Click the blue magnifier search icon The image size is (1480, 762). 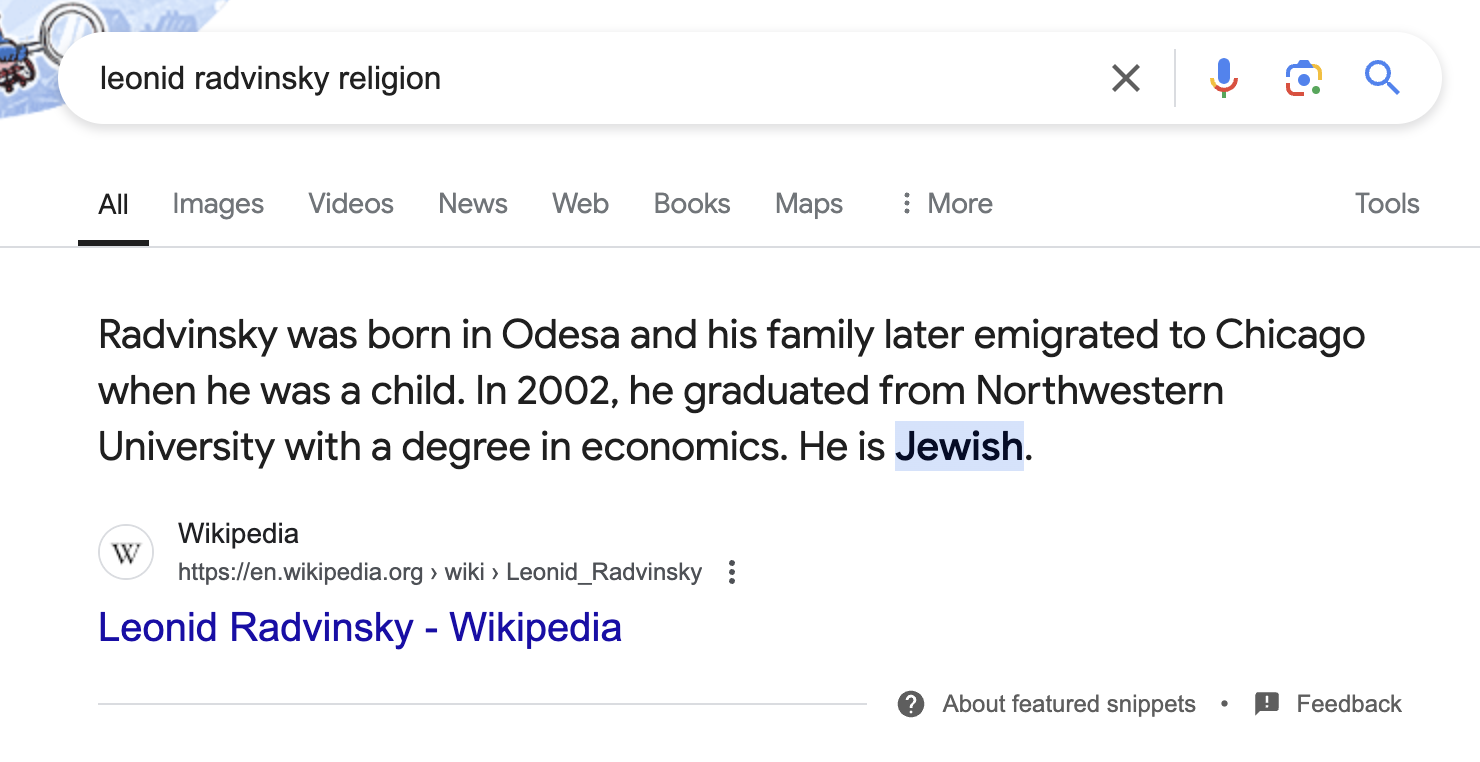click(x=1382, y=78)
